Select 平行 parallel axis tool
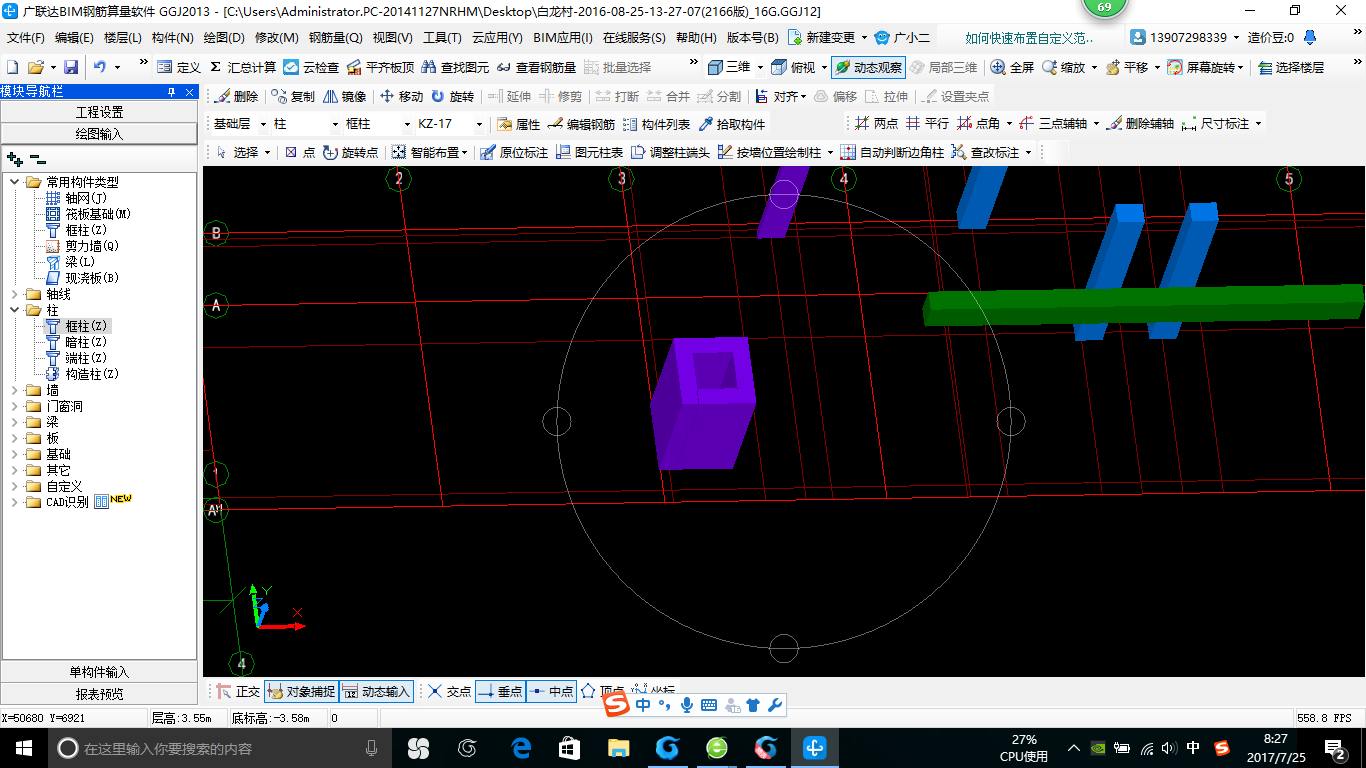Image resolution: width=1366 pixels, height=768 pixels. point(927,124)
